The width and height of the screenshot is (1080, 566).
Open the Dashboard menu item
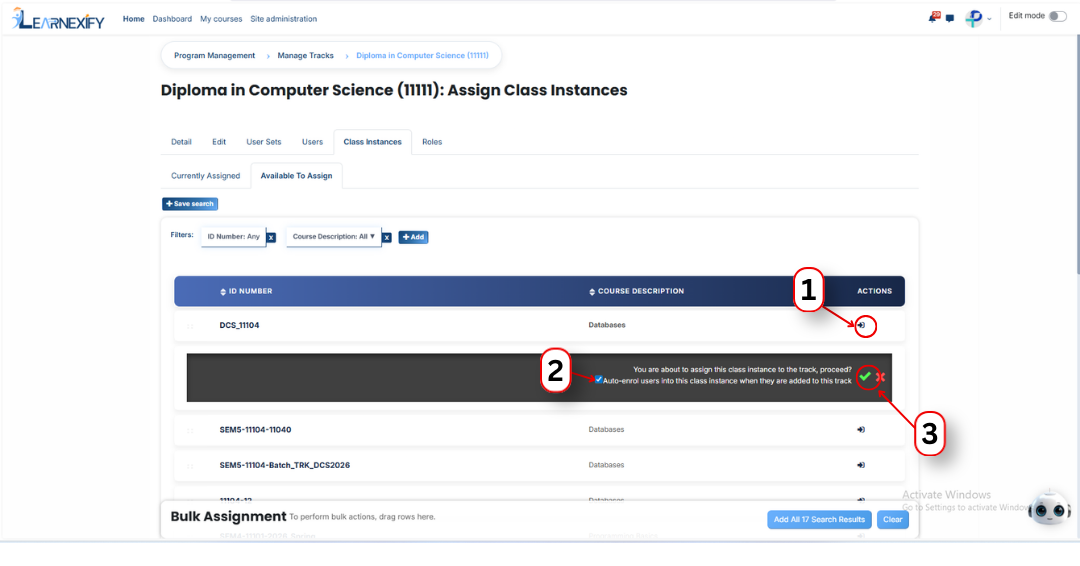point(172,19)
